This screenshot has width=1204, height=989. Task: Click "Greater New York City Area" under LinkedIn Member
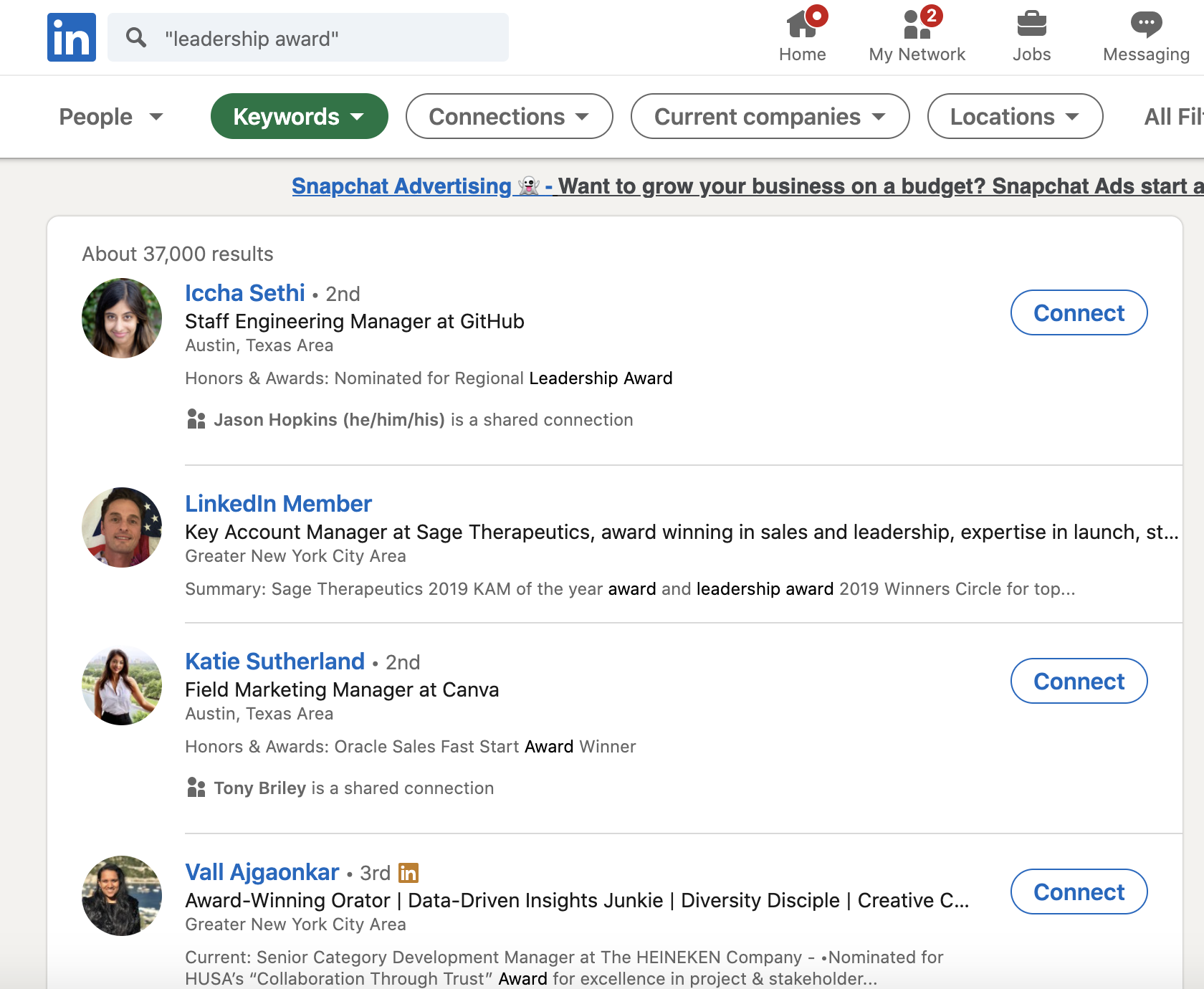295,556
